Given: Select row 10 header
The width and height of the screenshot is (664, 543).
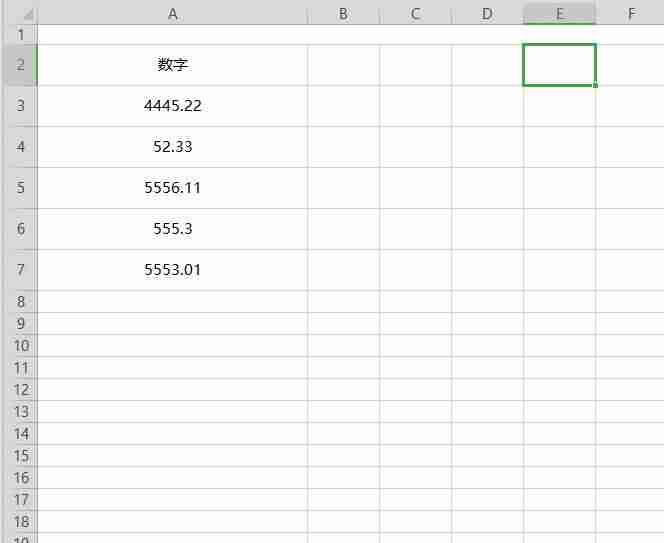Looking at the screenshot, I should point(20,346).
